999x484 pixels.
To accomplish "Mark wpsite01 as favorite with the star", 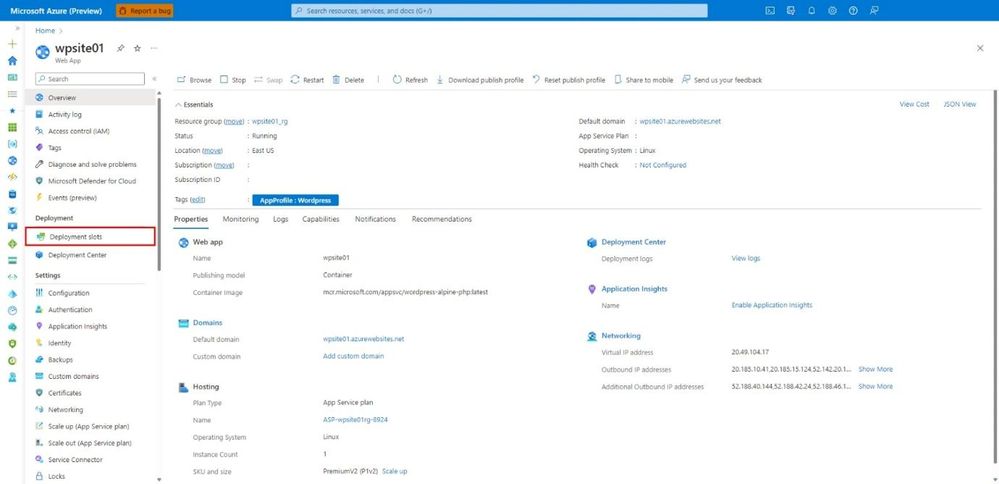I will pyautogui.click(x=137, y=48).
